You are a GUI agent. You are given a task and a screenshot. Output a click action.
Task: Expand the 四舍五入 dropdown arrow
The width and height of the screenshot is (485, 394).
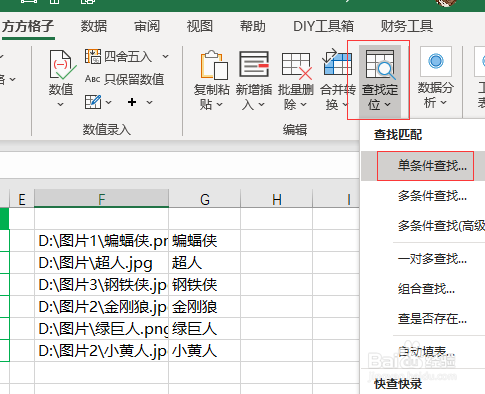(x=165, y=56)
